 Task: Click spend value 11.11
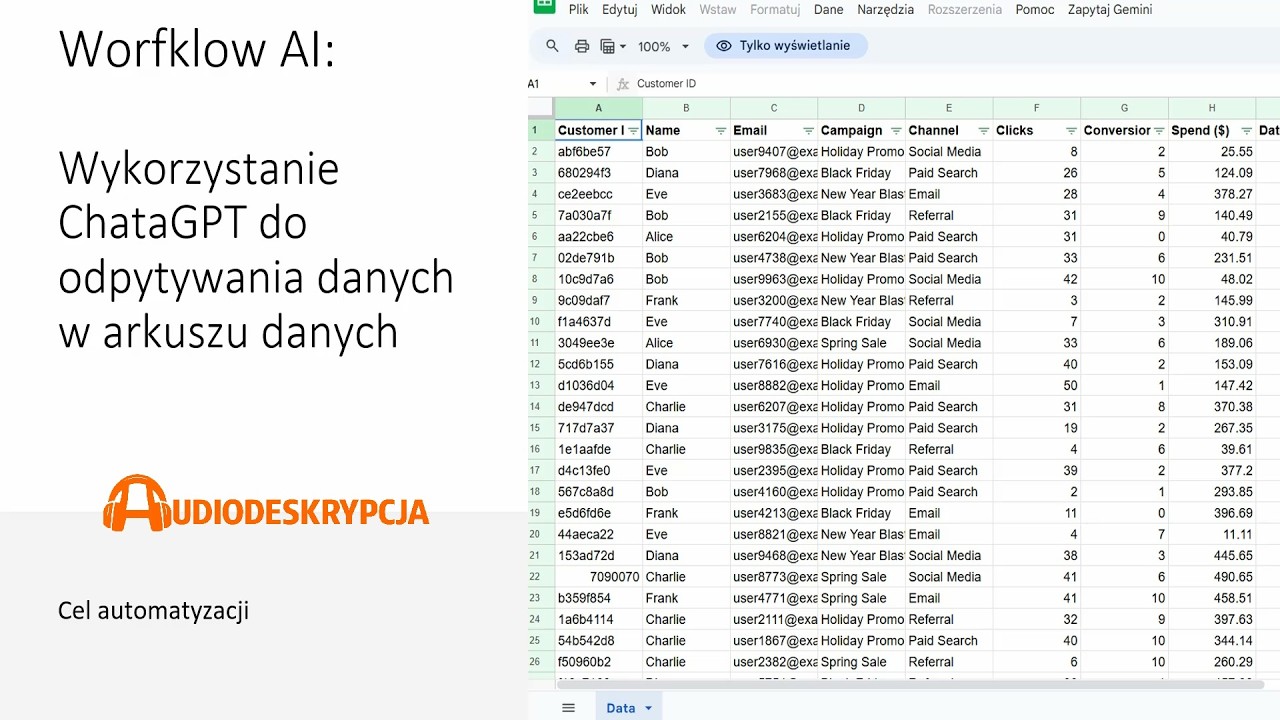(1212, 534)
